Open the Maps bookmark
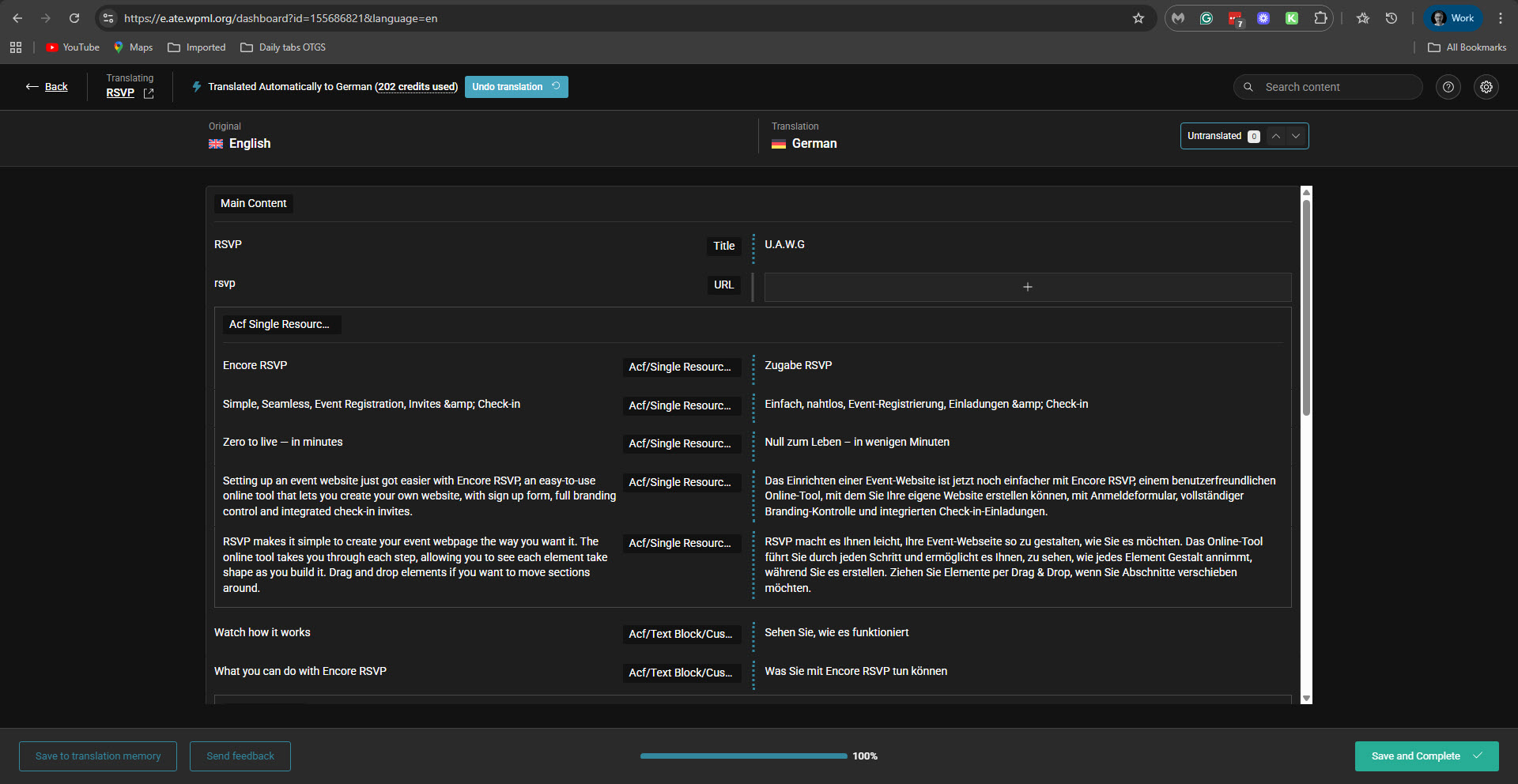 coord(133,47)
